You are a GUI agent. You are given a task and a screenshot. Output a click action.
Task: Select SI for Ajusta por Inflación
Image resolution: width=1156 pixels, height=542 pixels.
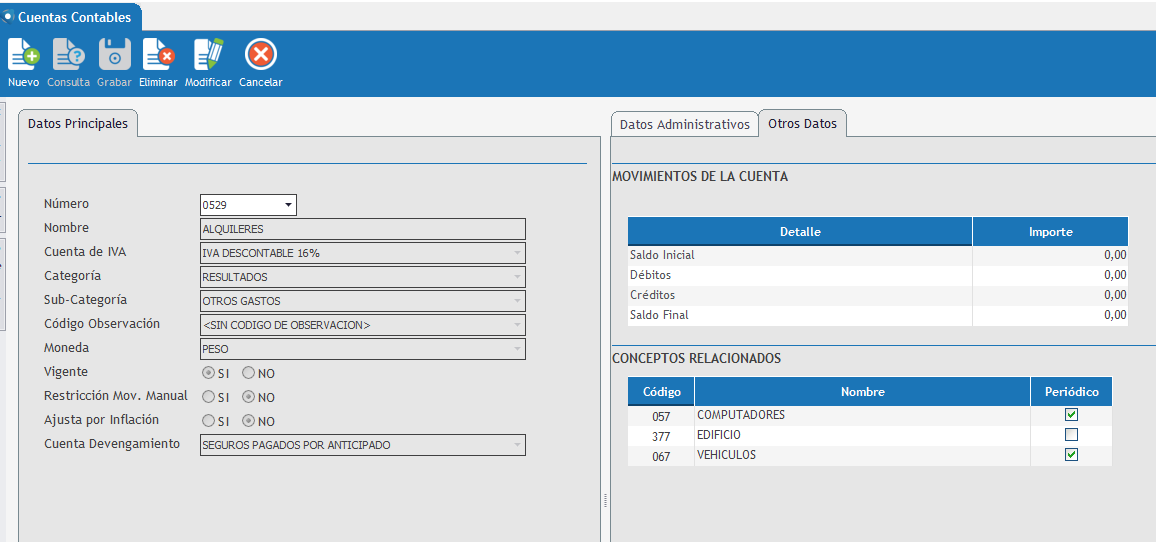point(209,421)
